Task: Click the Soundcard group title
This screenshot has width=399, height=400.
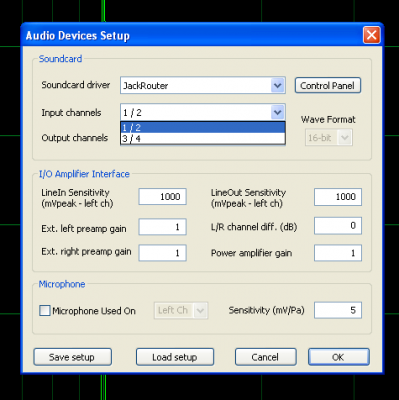Action: pos(60,59)
